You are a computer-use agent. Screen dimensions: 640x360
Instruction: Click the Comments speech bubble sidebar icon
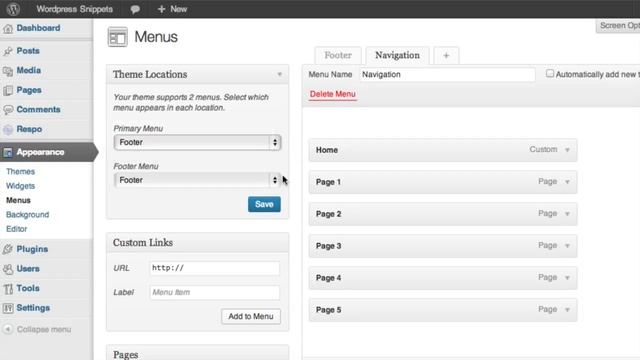point(8,110)
